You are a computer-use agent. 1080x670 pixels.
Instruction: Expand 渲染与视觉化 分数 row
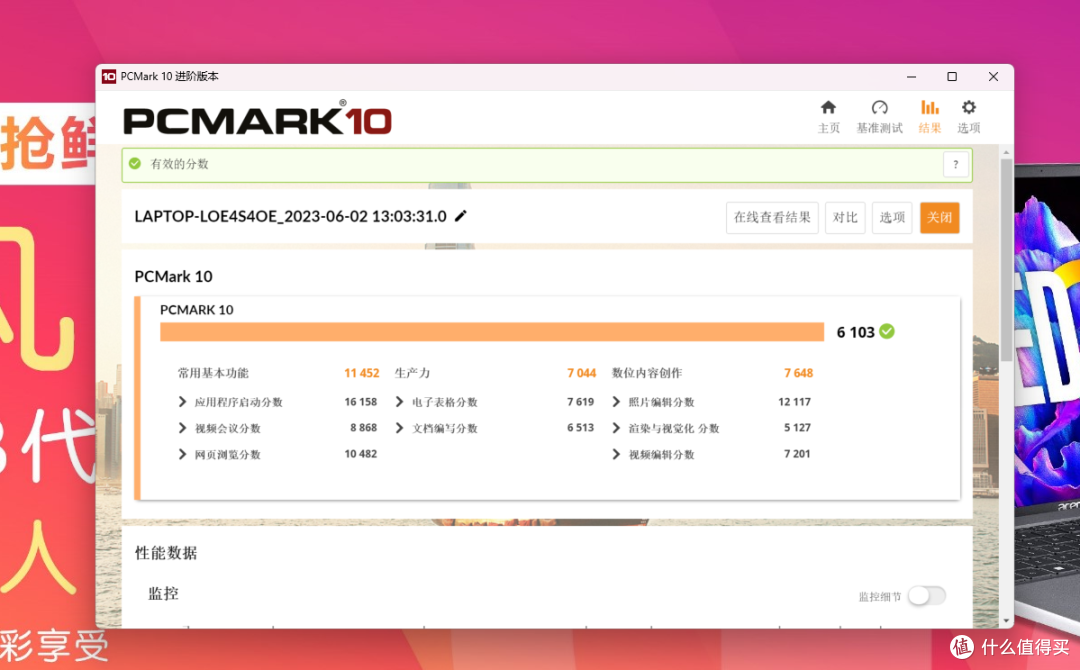616,428
